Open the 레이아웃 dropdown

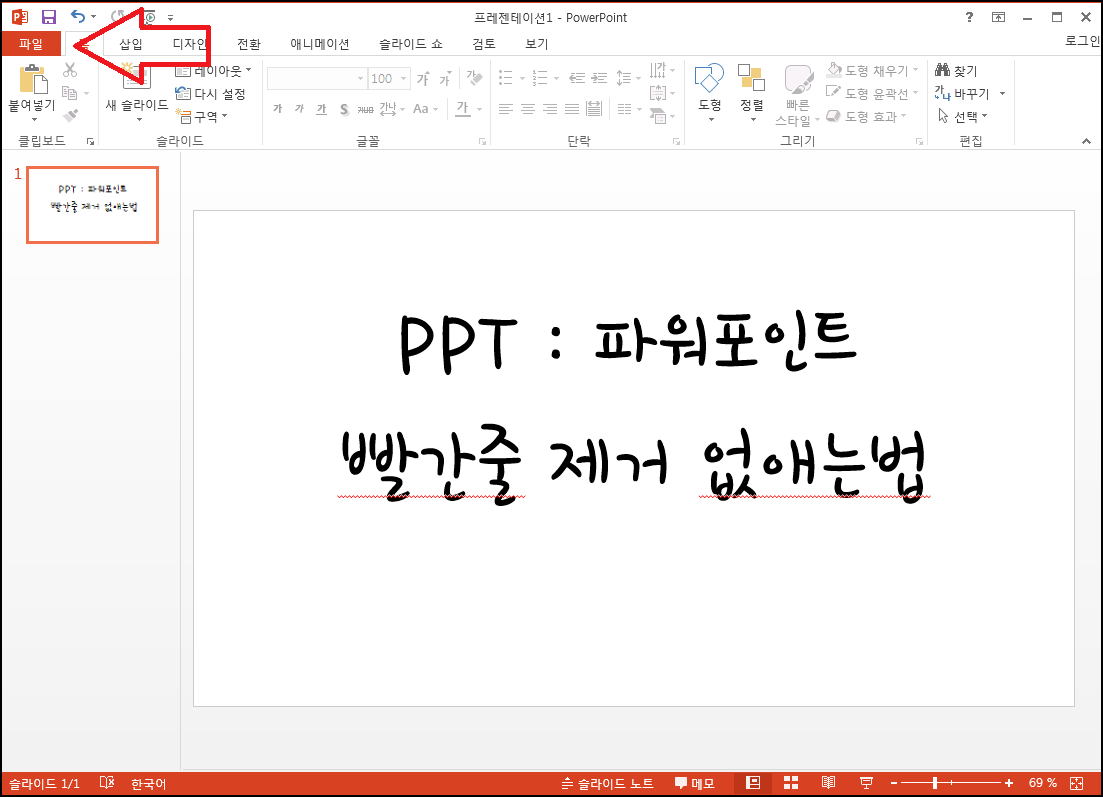[213, 70]
